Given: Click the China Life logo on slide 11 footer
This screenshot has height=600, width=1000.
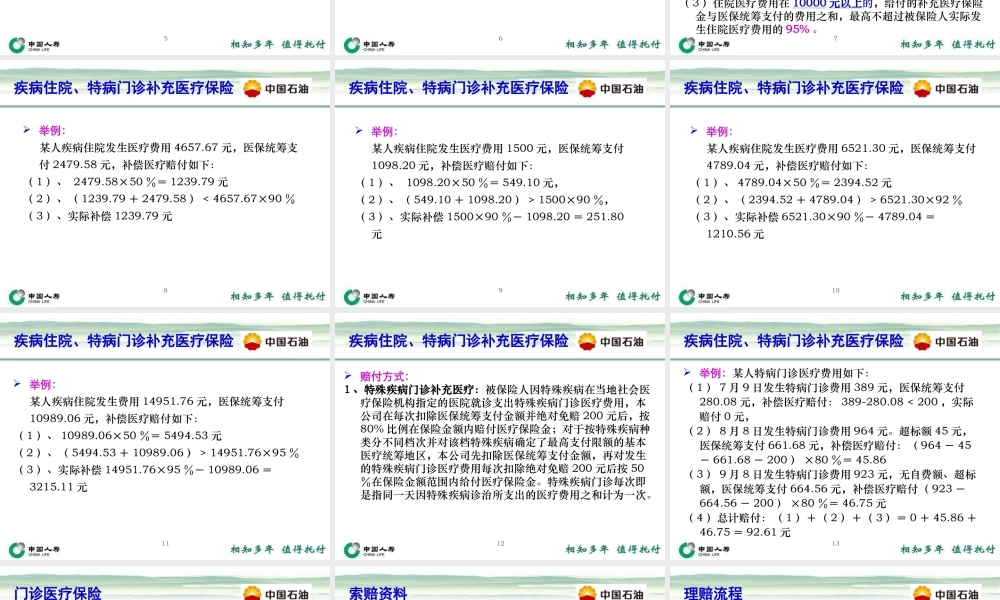Looking at the screenshot, I should pos(18,549).
